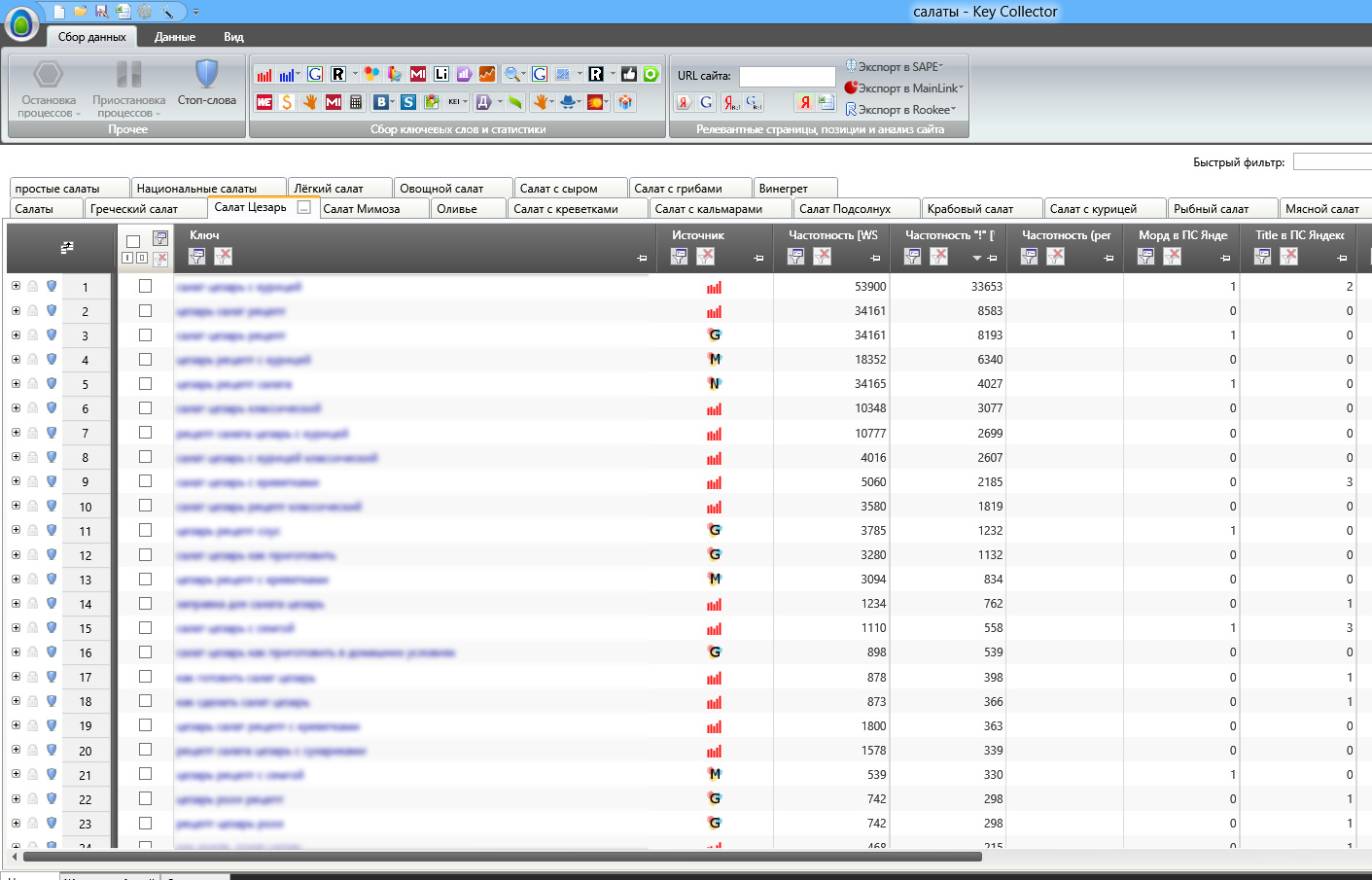Clear the filter on the Ключ column

(x=224, y=256)
